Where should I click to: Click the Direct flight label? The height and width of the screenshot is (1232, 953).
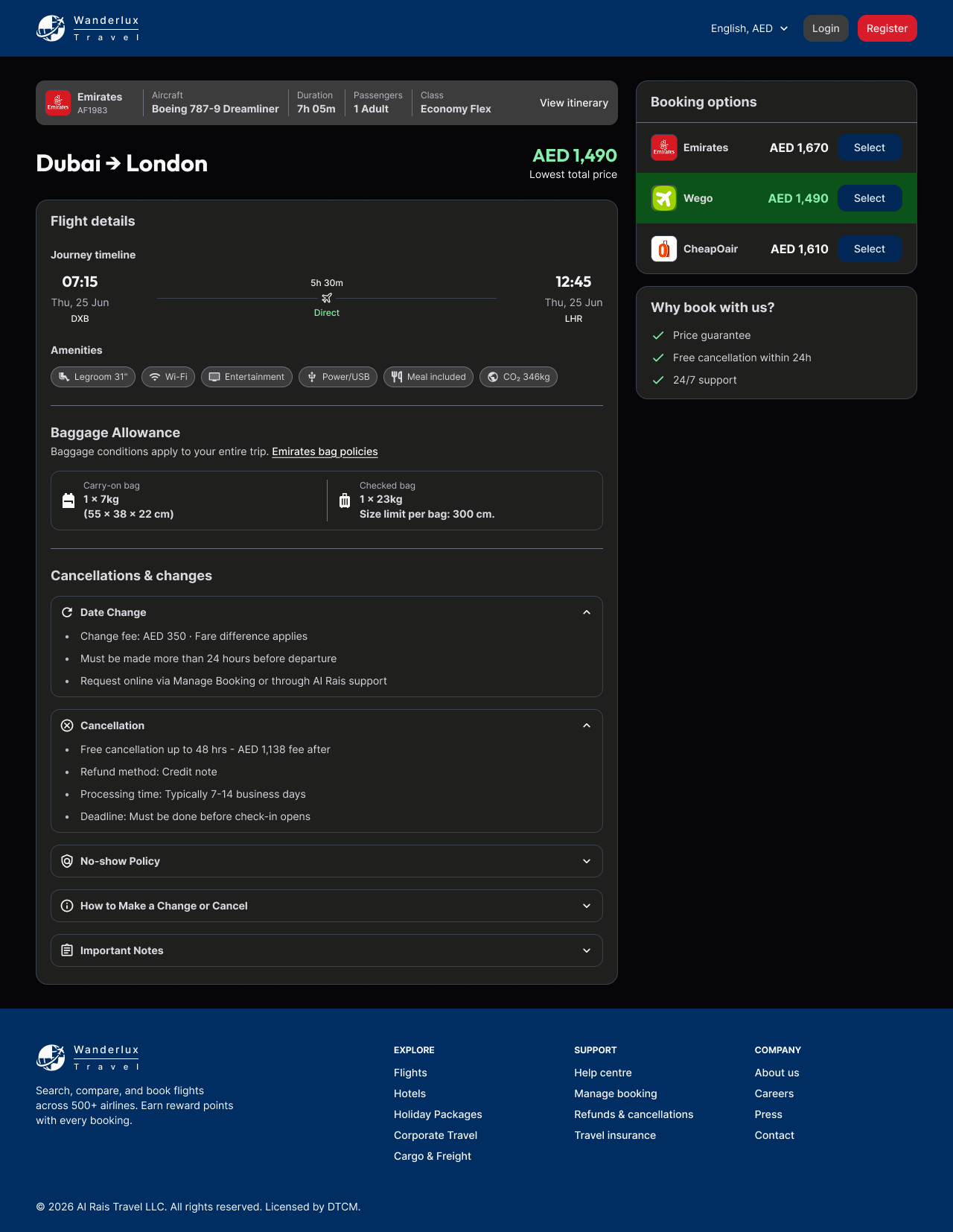327,313
